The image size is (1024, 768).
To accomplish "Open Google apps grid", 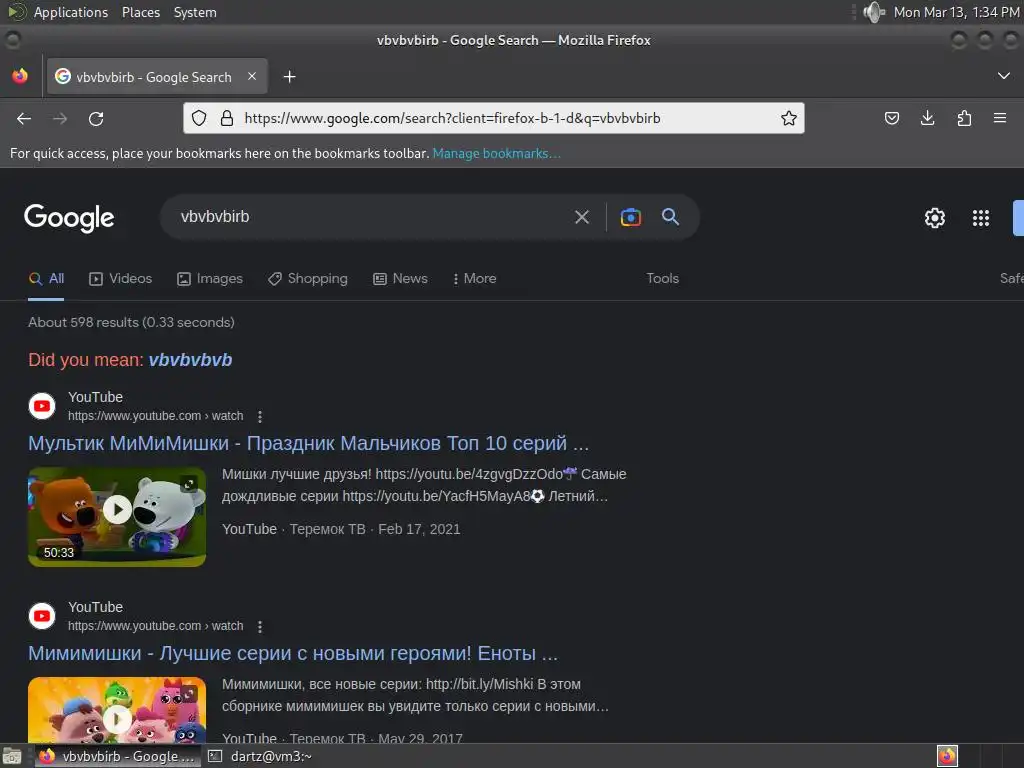I will (980, 218).
